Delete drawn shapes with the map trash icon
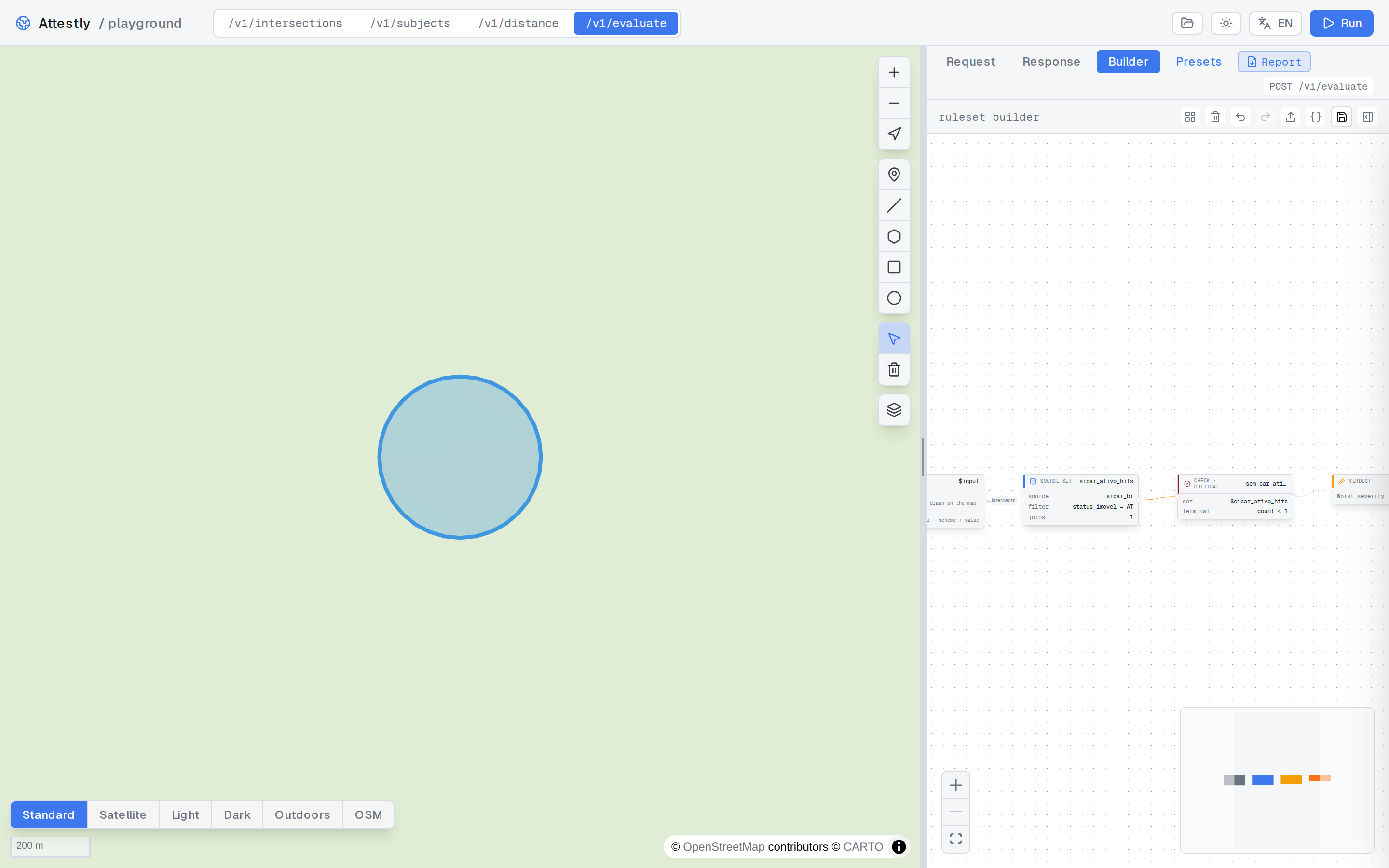The width and height of the screenshot is (1389, 868). (894, 370)
